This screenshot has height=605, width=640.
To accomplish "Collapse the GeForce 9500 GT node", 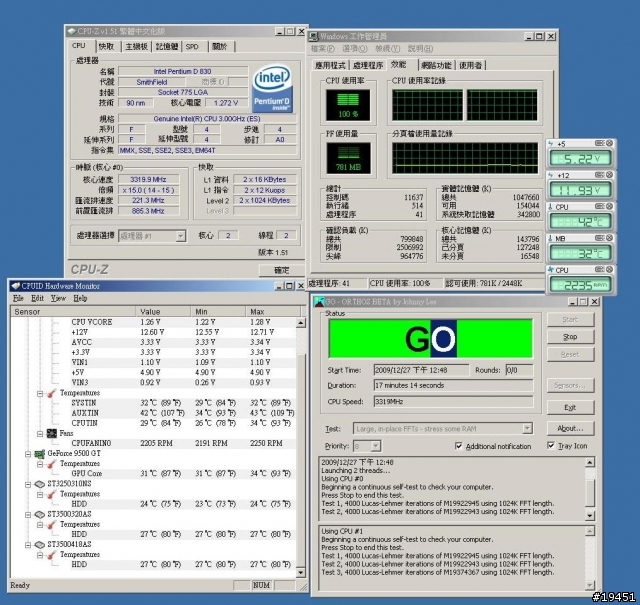I will pos(28,454).
